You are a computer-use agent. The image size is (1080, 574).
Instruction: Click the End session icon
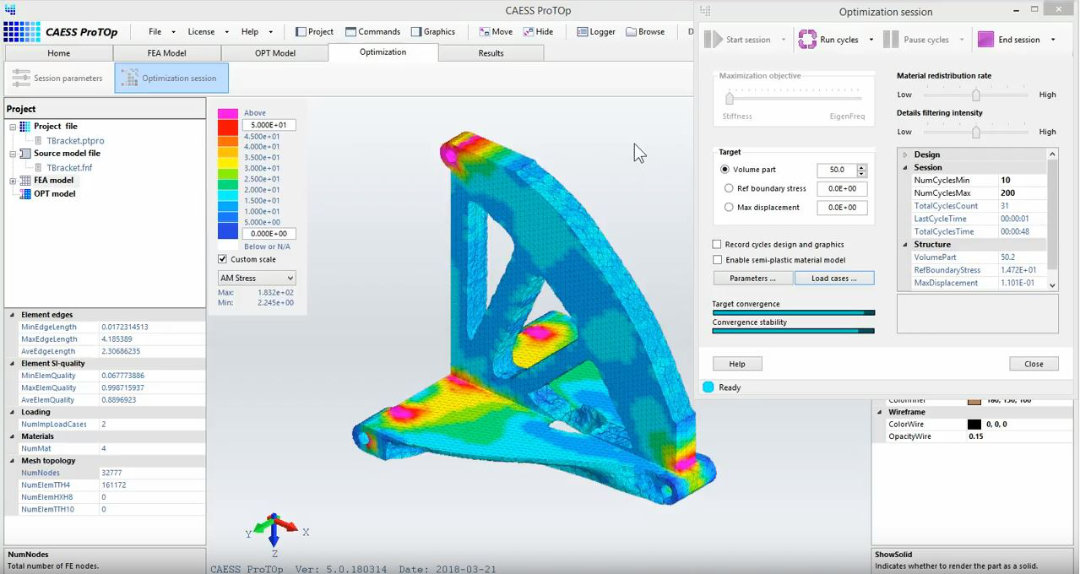(986, 40)
